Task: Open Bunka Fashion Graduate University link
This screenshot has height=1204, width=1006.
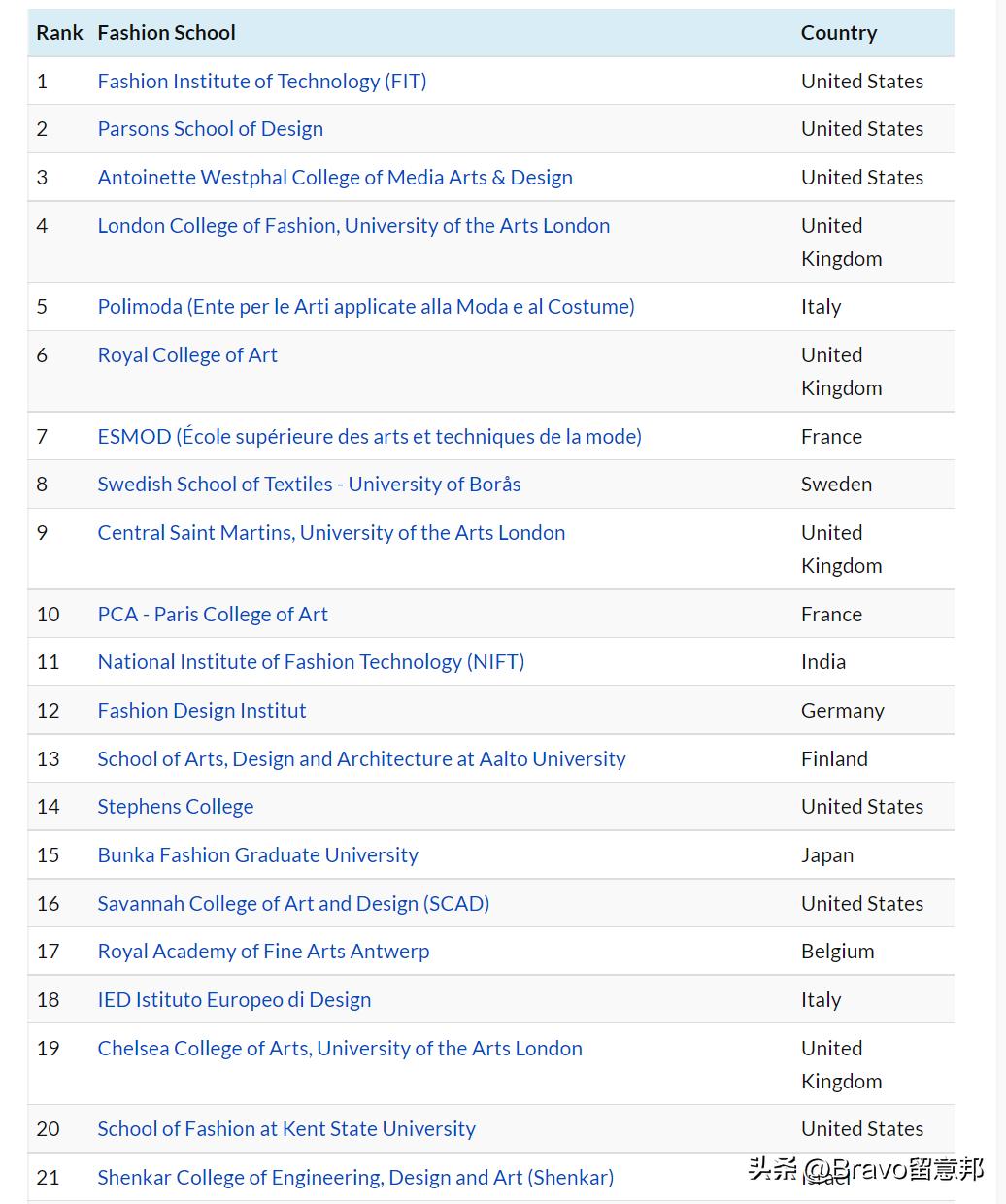Action: (x=257, y=855)
